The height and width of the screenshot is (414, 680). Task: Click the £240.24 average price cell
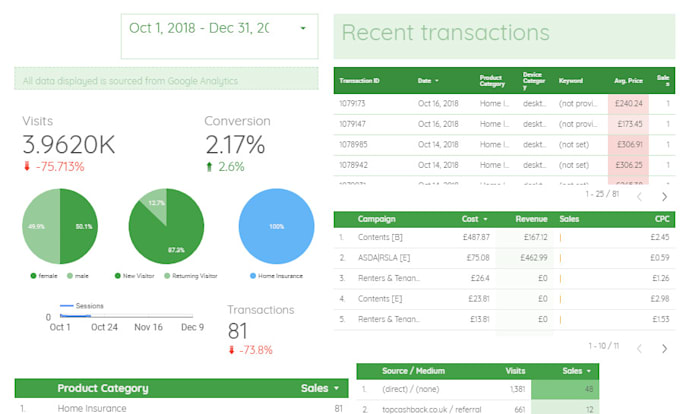(628, 104)
